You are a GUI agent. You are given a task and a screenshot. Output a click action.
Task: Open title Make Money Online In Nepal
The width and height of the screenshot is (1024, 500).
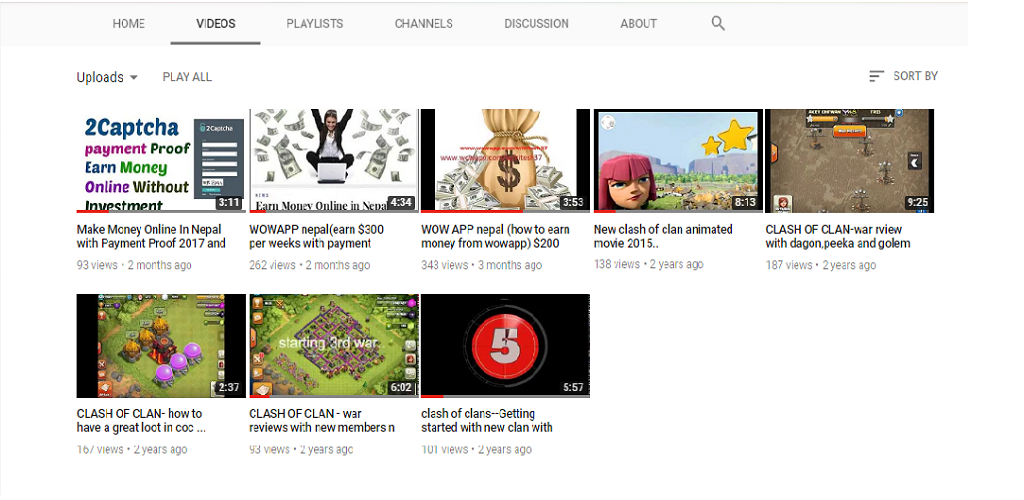(x=150, y=236)
